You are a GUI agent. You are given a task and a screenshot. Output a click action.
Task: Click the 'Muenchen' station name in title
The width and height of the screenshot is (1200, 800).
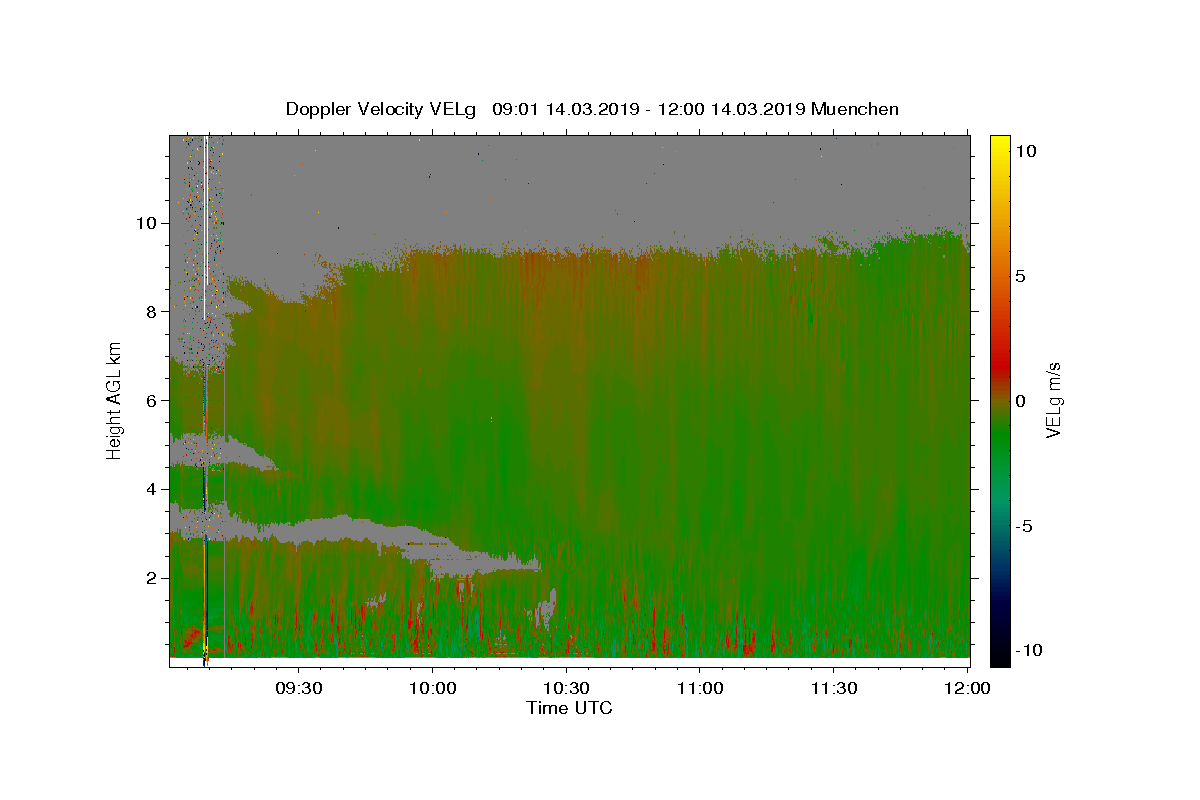(x=855, y=109)
